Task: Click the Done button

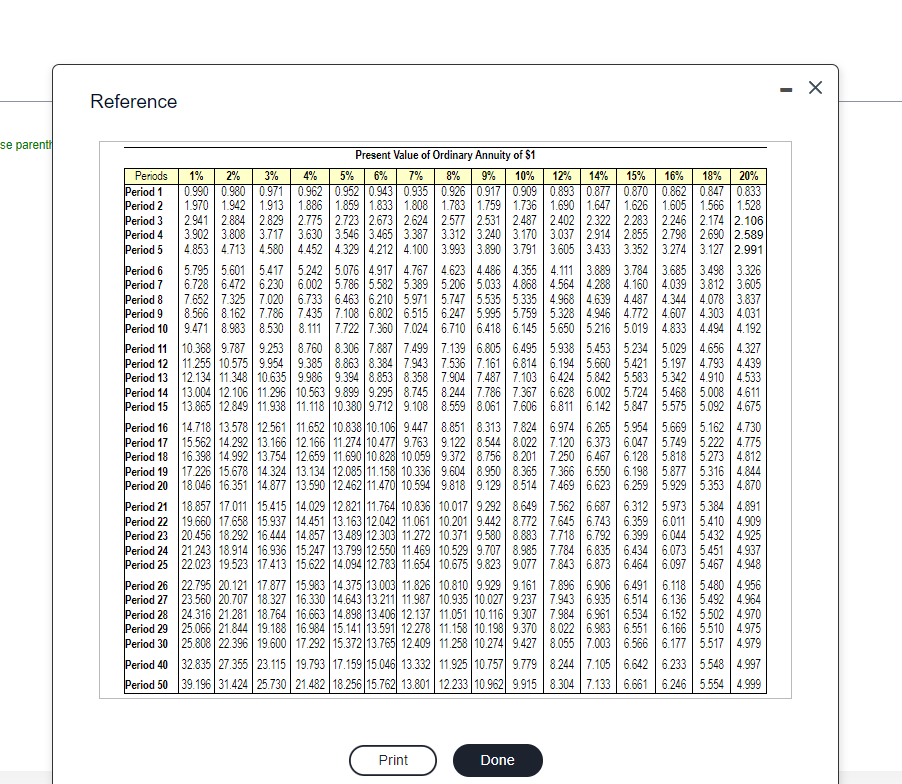Action: (497, 760)
